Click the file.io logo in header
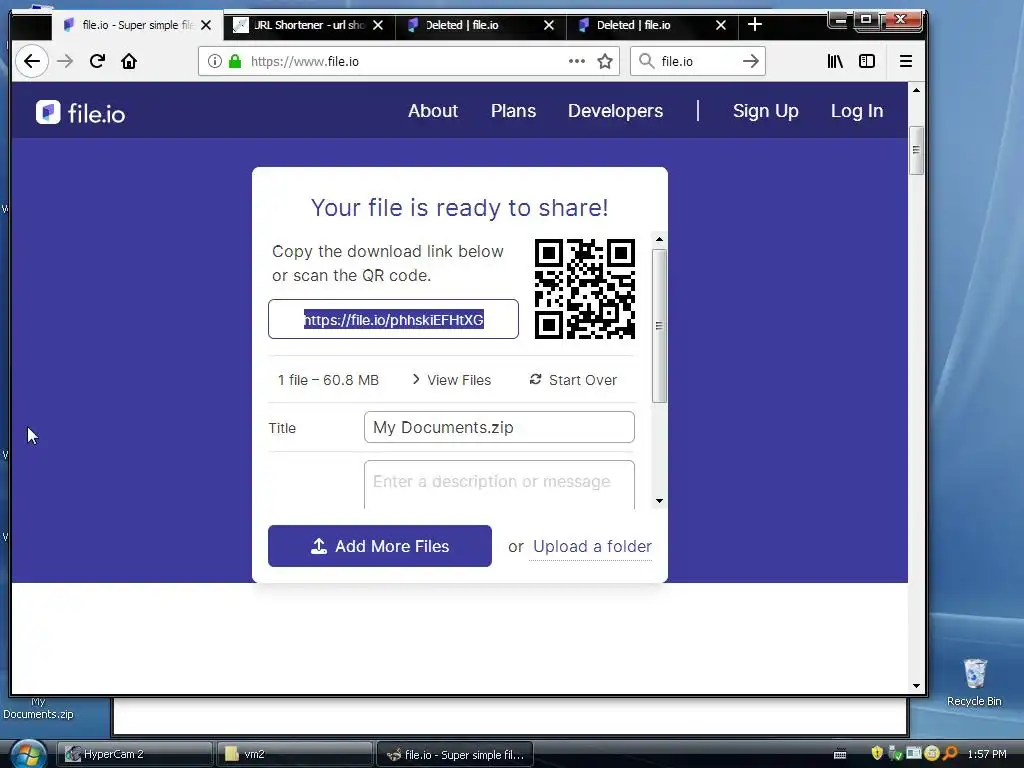1024x768 pixels. (80, 112)
